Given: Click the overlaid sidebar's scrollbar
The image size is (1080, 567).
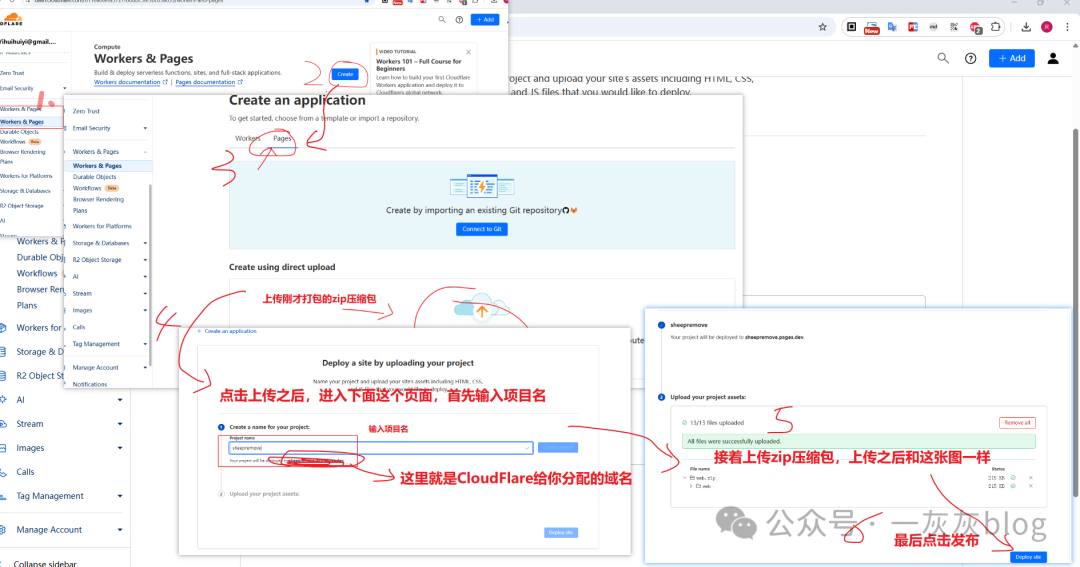Looking at the screenshot, I should tap(149, 276).
